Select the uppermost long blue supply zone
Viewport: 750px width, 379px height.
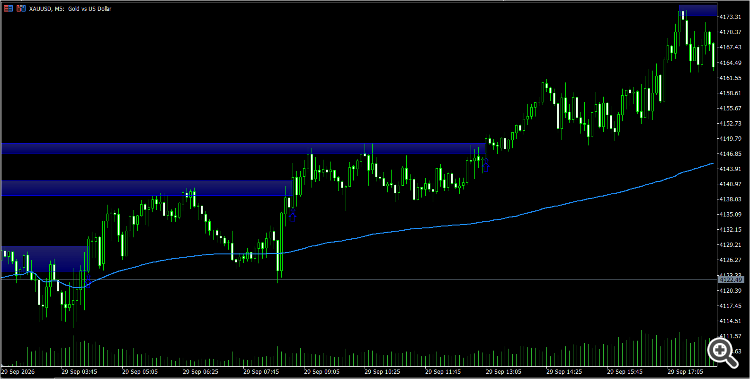pos(243,148)
